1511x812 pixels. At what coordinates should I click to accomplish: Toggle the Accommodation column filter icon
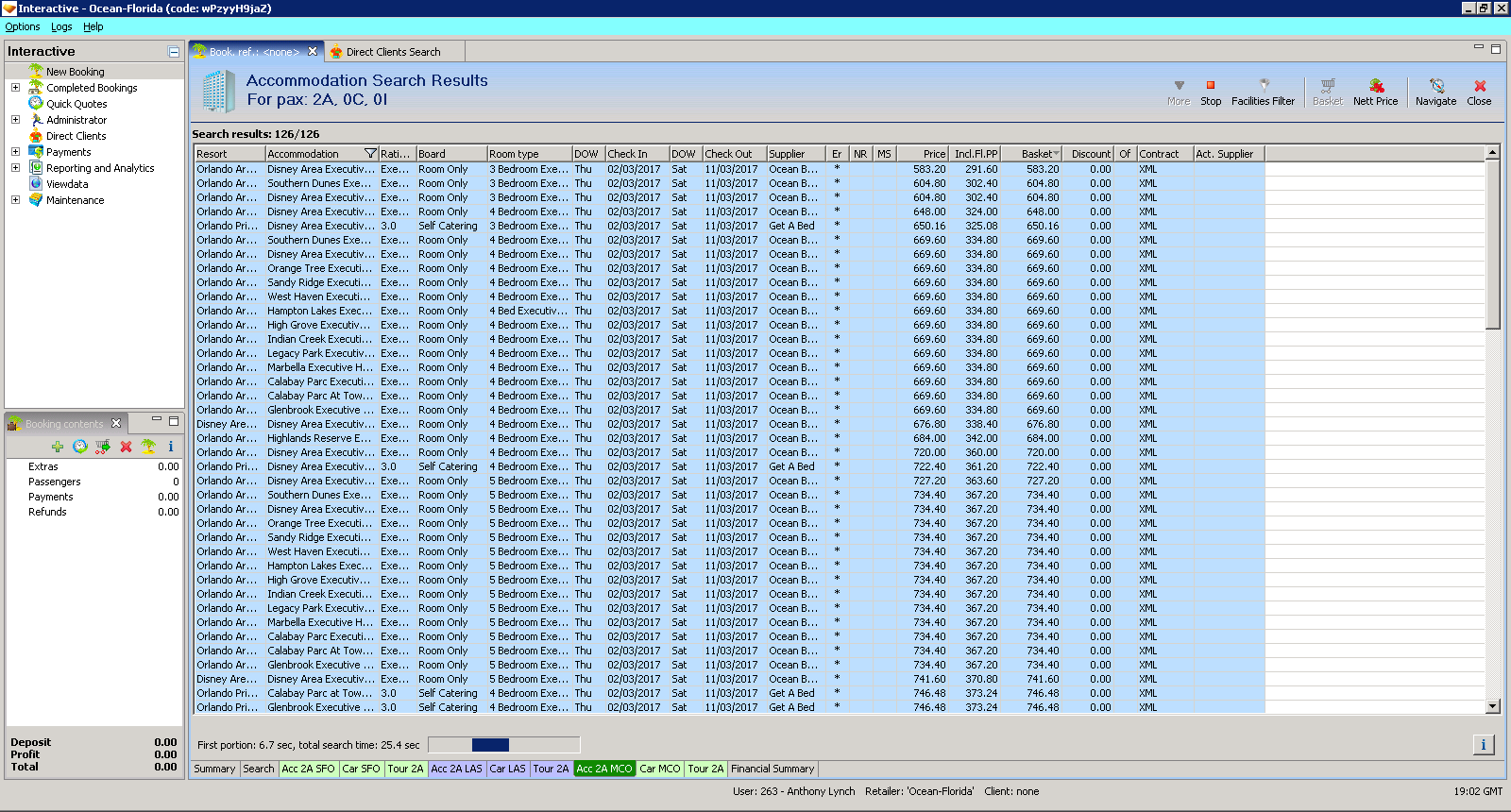pos(370,154)
